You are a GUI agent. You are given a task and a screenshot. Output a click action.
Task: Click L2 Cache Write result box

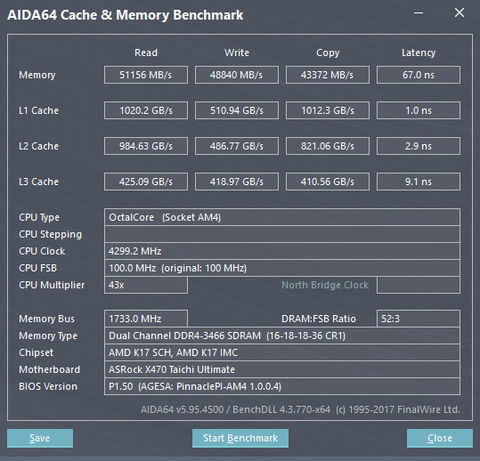237,146
